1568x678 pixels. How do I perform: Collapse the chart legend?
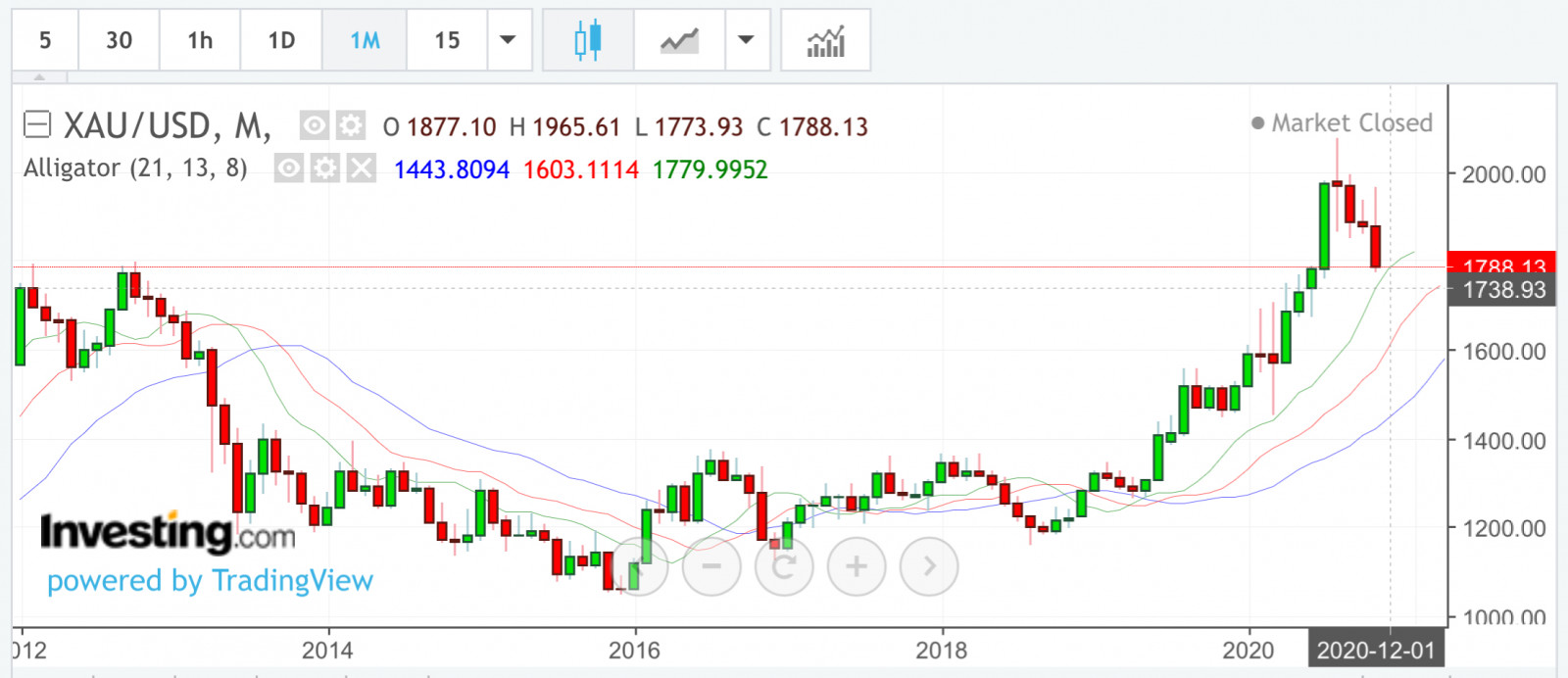(37, 124)
